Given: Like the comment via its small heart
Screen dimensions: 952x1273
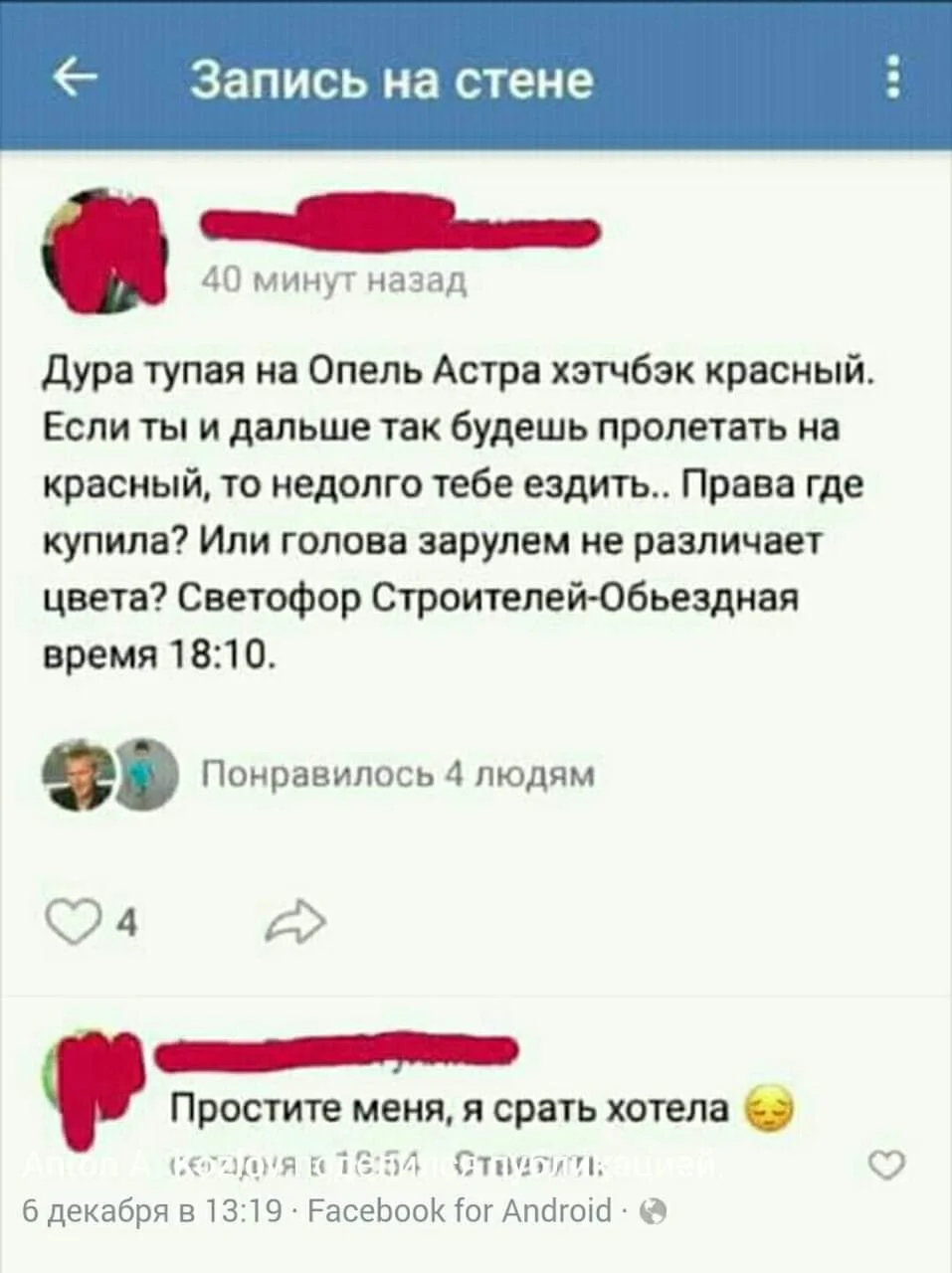Looking at the screenshot, I should 885,1166.
